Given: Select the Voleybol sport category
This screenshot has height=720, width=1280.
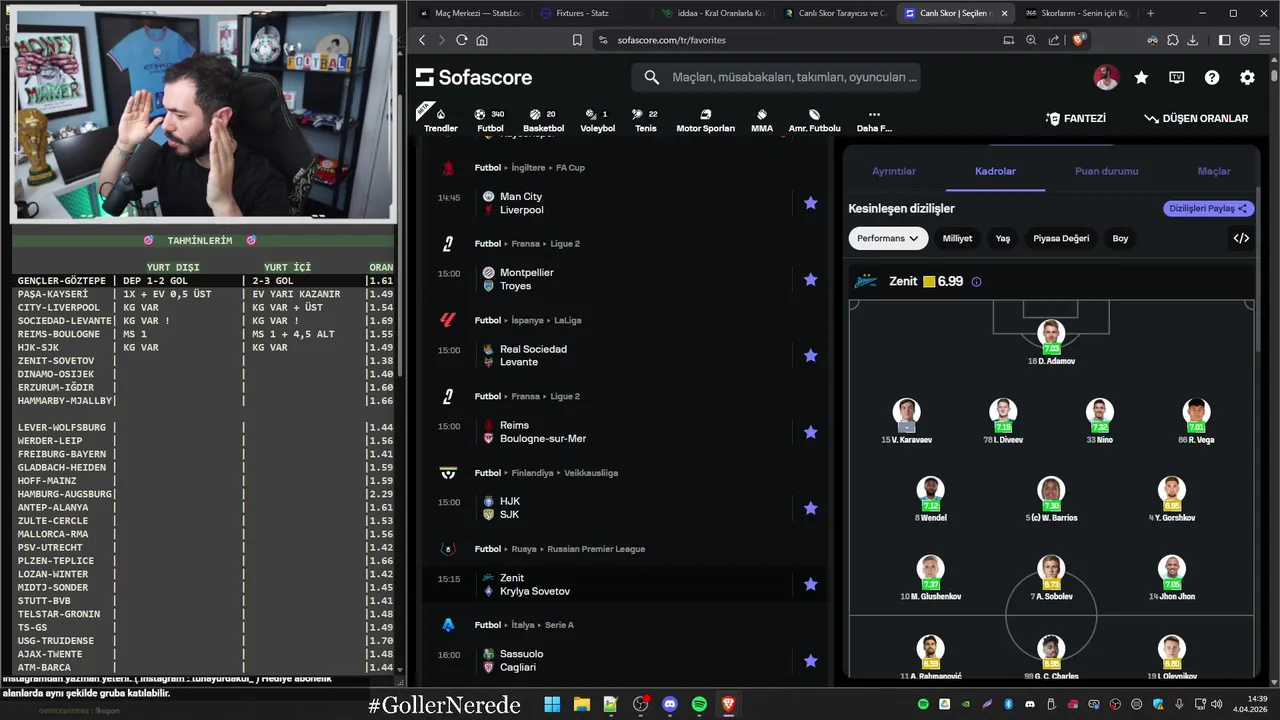Looking at the screenshot, I should (598, 120).
